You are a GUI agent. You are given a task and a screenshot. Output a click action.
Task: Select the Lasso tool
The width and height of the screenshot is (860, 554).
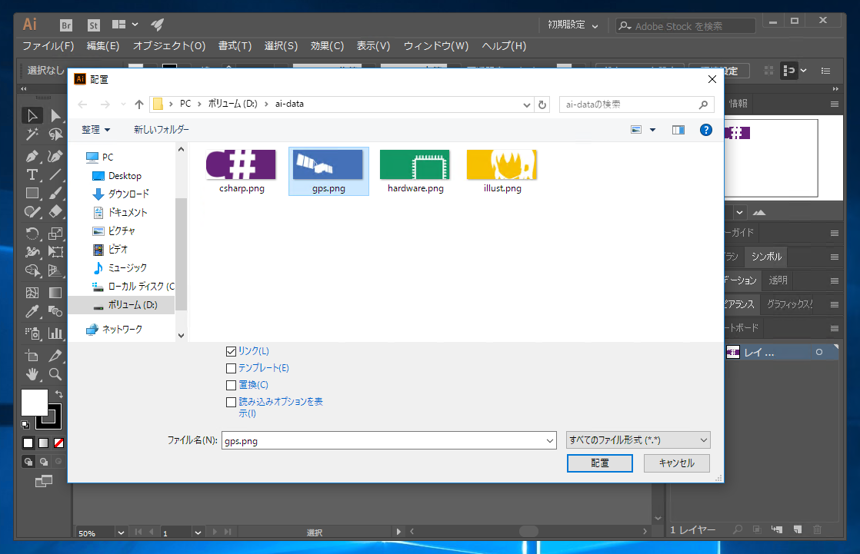click(x=55, y=134)
